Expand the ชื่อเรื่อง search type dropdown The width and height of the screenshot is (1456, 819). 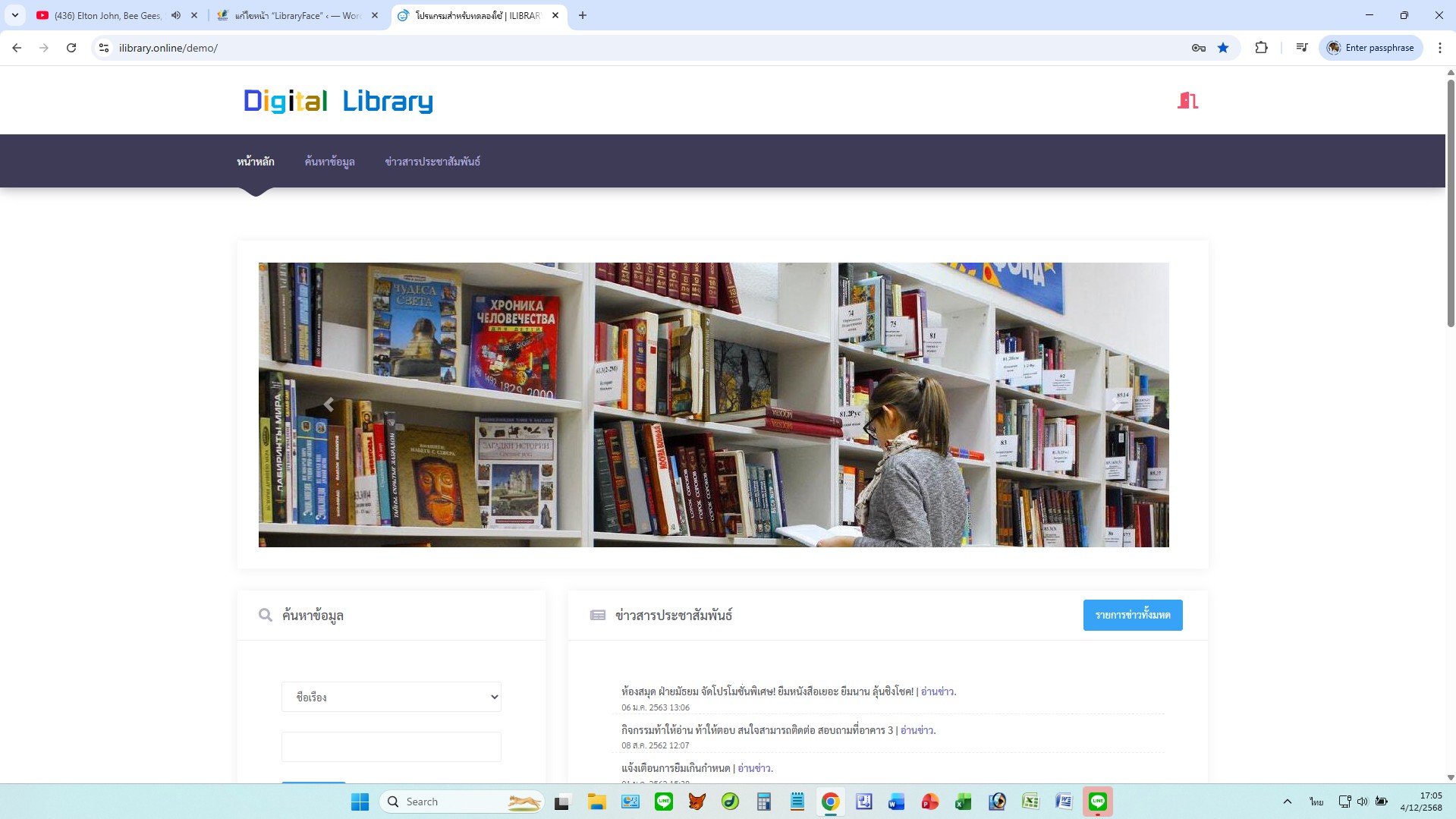pos(391,697)
